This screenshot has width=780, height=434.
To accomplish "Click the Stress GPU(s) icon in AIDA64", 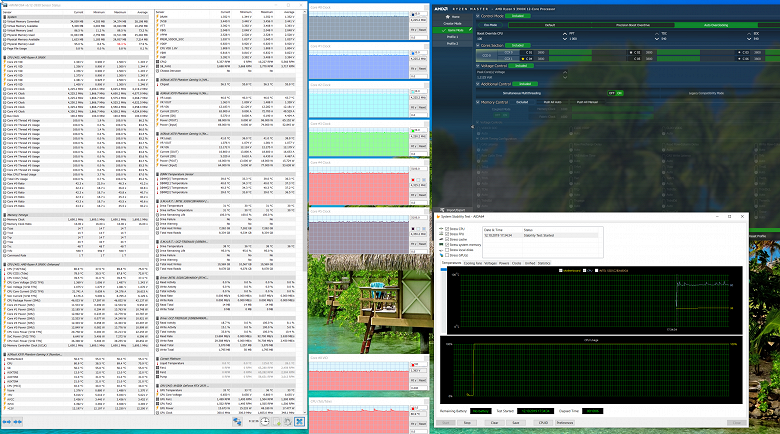I will 443,255.
